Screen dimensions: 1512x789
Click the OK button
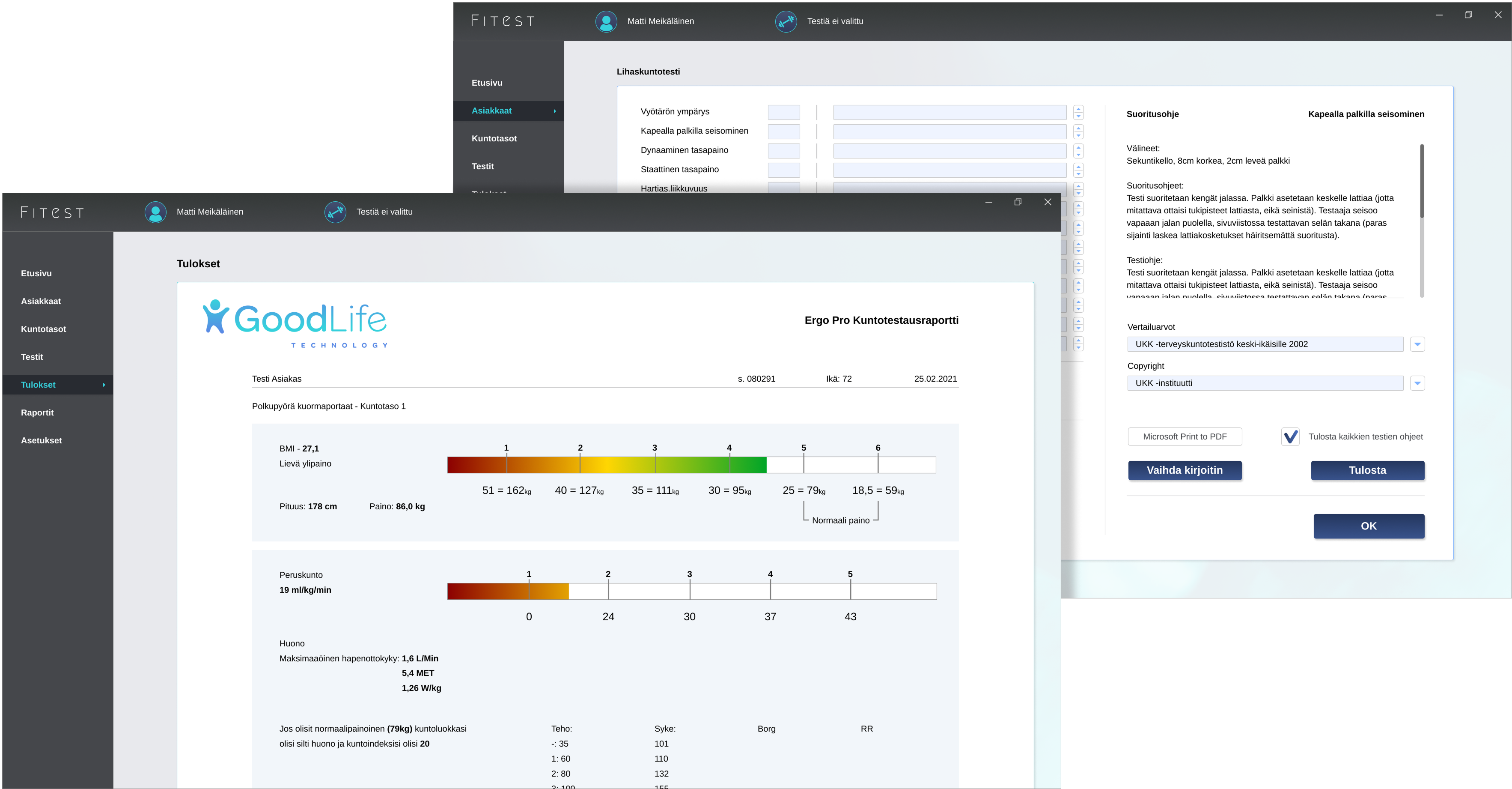[1368, 526]
